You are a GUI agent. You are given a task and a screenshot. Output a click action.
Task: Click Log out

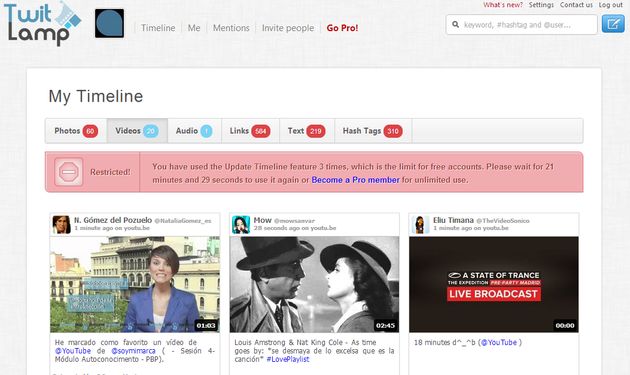tap(610, 5)
